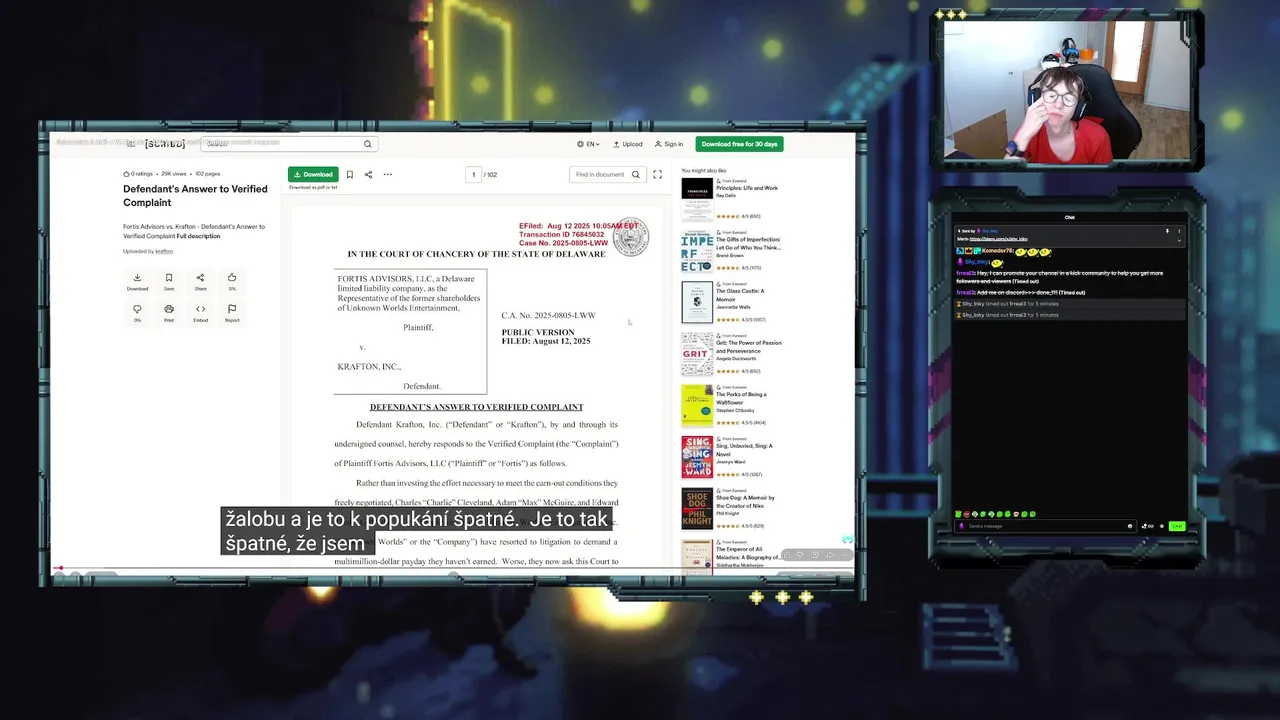1280x720 pixels.
Task: Open the Full description link
Action: point(198,236)
